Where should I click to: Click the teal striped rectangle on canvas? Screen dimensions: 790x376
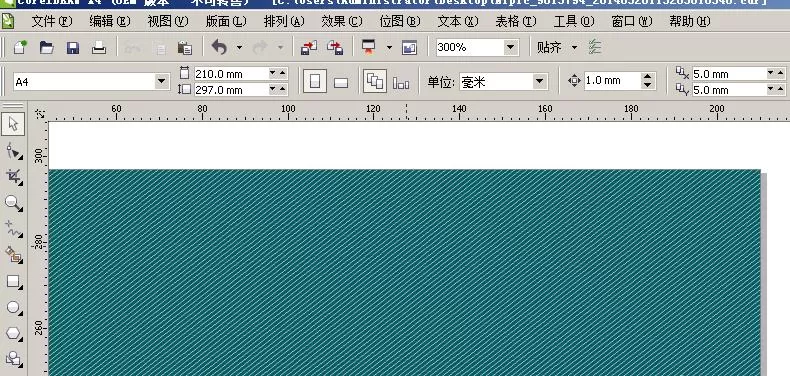coord(404,272)
